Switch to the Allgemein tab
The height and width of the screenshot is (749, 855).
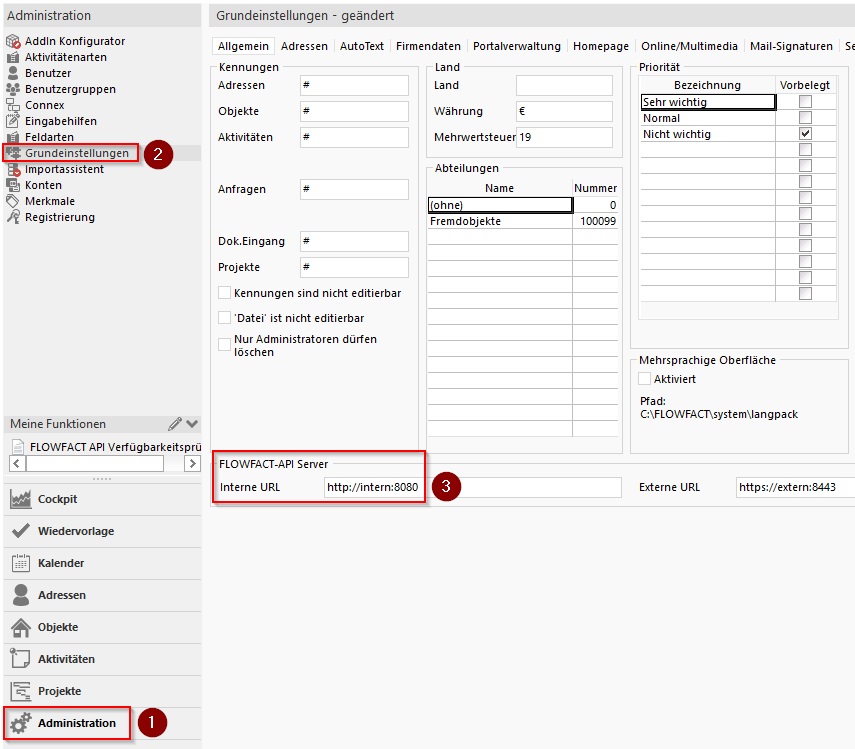click(x=243, y=46)
